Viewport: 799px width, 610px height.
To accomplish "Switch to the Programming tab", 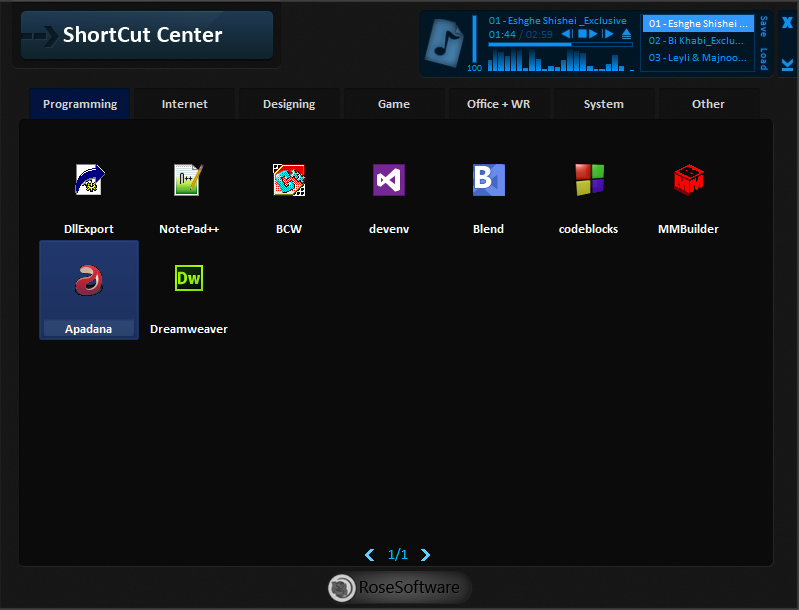I will pos(80,104).
